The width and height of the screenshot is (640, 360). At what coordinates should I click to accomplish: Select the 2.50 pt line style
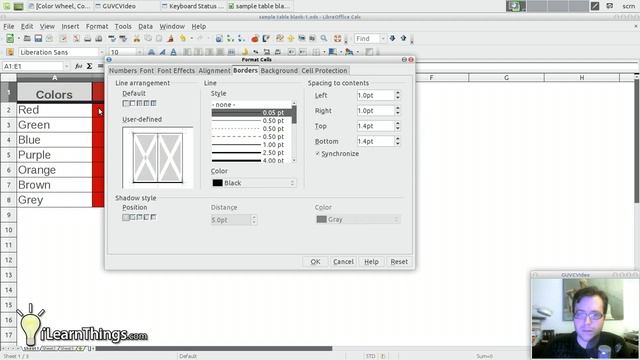click(252, 153)
